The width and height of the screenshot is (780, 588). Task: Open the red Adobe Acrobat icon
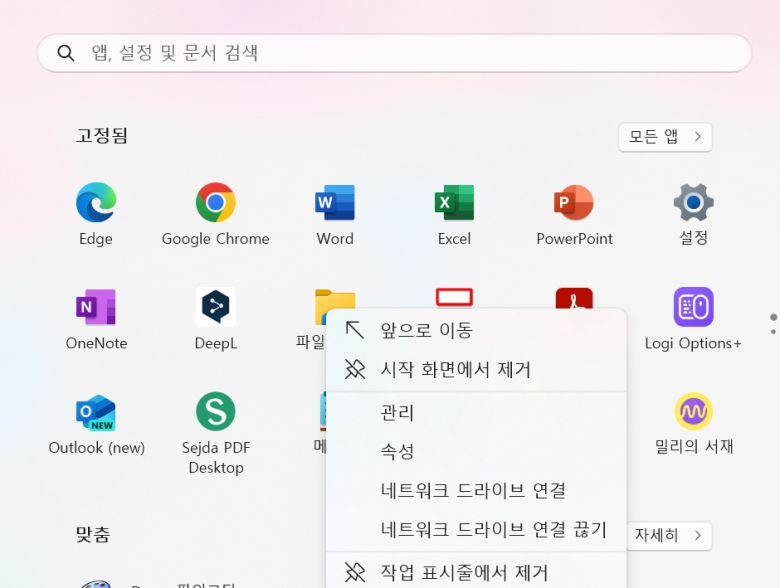[x=574, y=297]
